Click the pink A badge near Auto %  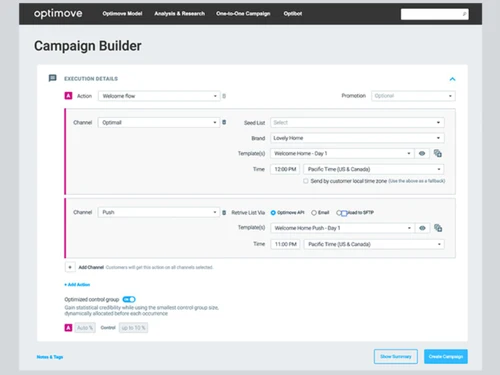pyautogui.click(x=68, y=328)
